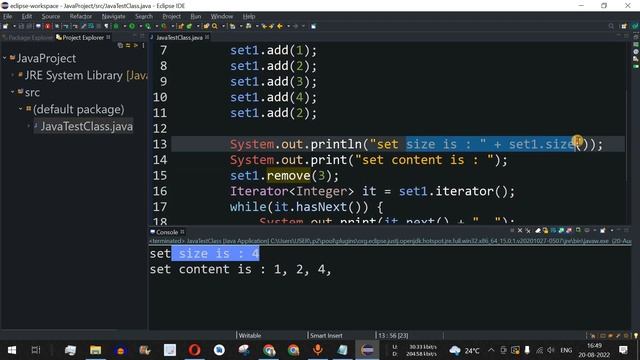Open File Explorer from taskbar
The width and height of the screenshot is (640, 360).
click(x=96, y=350)
